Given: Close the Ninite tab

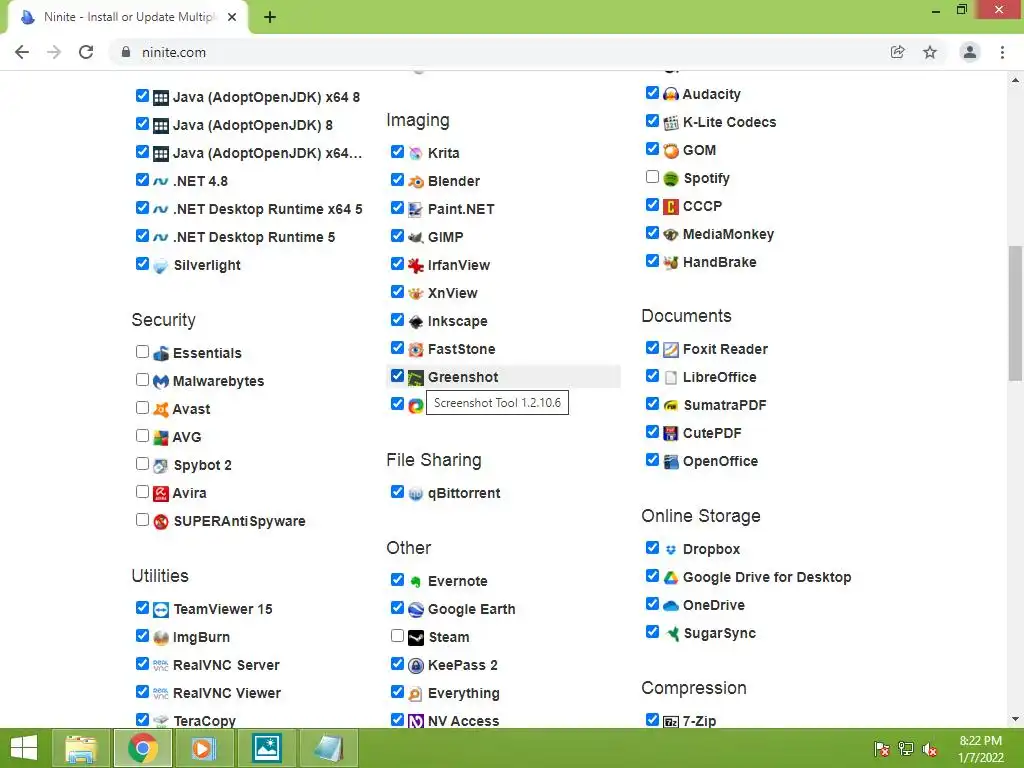Looking at the screenshot, I should click(232, 17).
